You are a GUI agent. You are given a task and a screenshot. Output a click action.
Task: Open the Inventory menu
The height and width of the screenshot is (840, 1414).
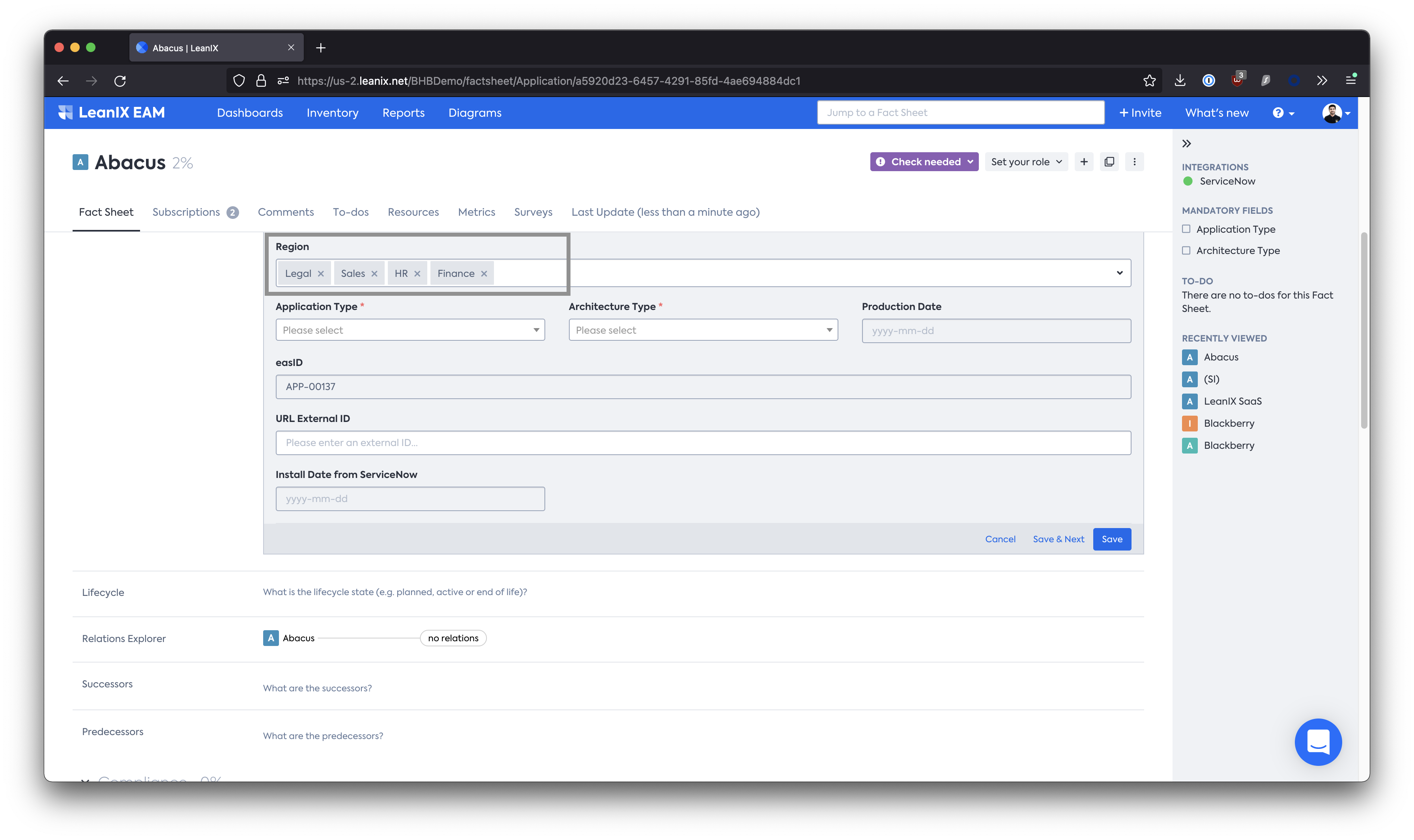333,113
